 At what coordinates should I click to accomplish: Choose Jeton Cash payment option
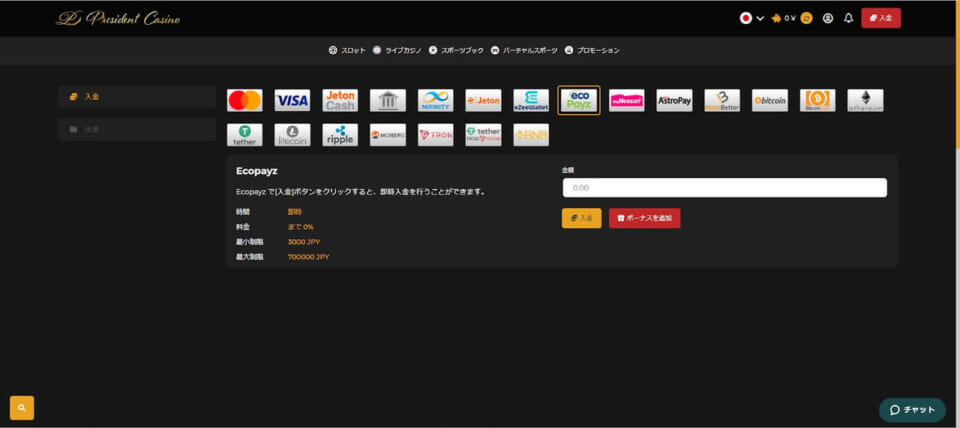tap(340, 100)
